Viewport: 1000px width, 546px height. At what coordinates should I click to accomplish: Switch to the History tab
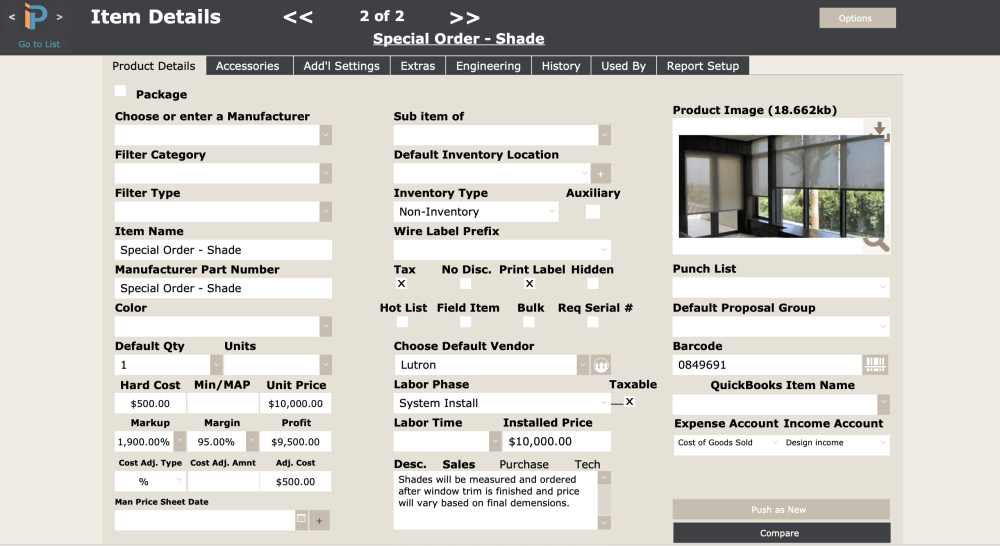click(x=561, y=66)
